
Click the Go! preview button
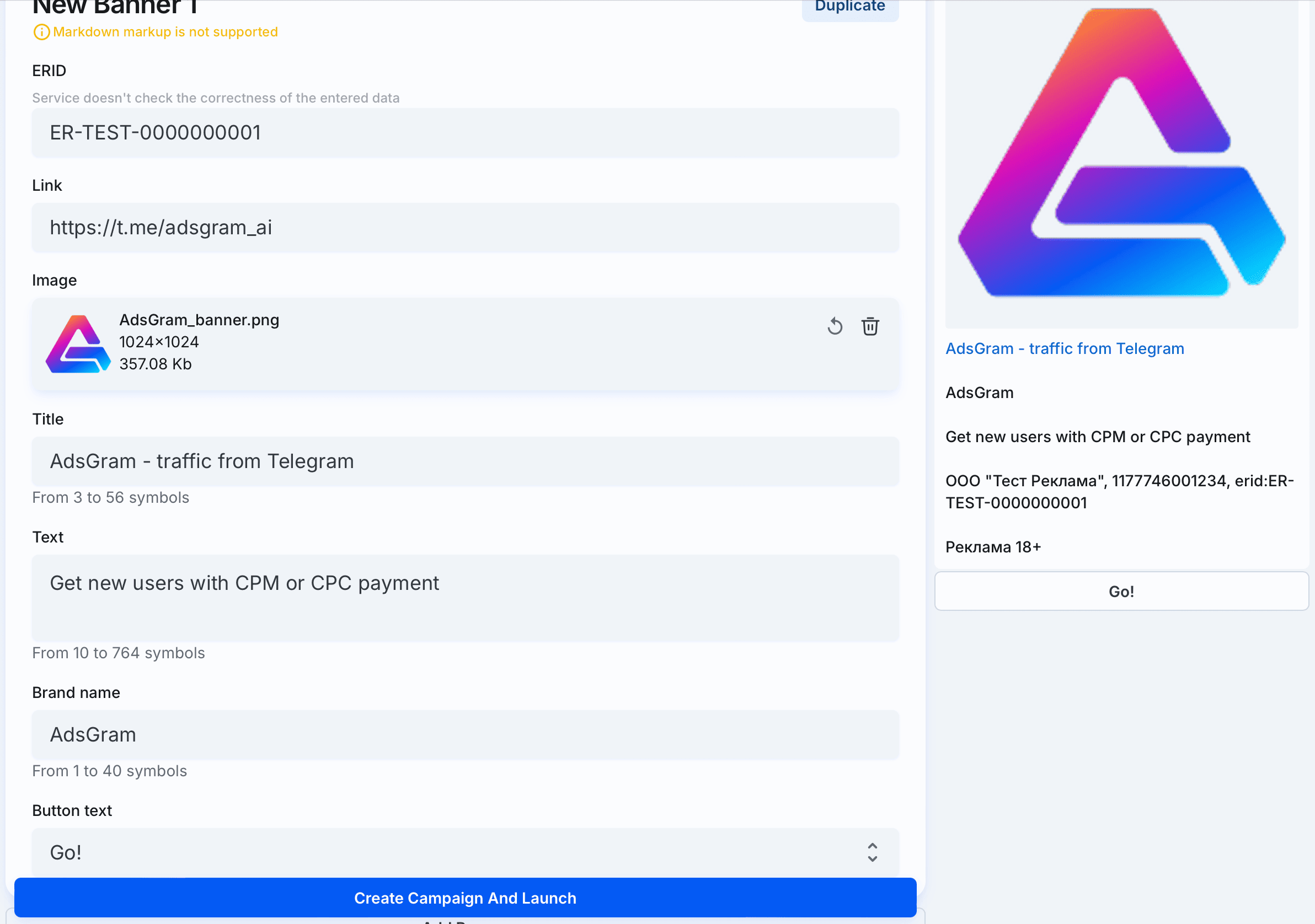1121,591
